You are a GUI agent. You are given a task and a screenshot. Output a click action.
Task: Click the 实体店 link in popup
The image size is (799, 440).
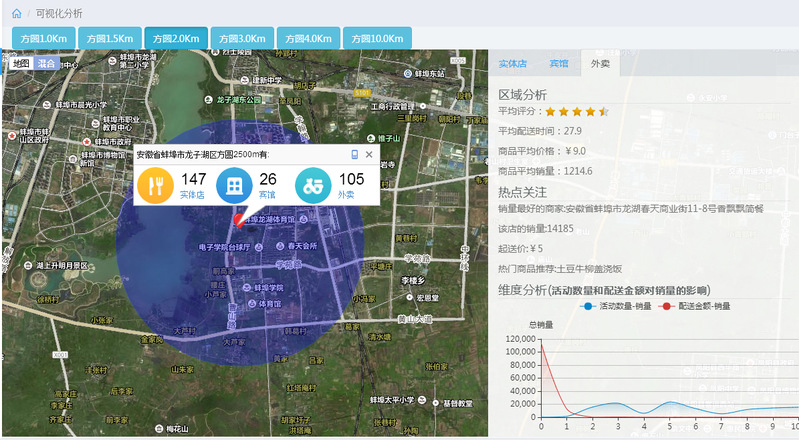[192, 195]
